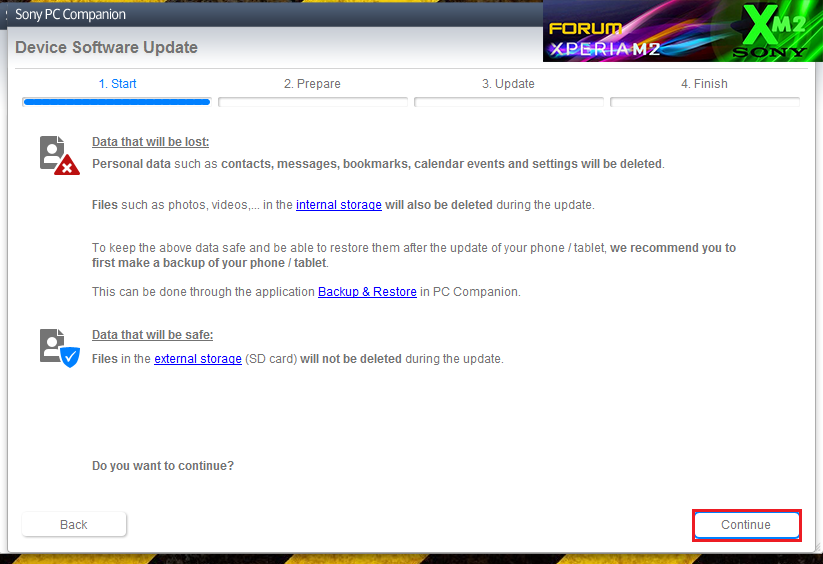Click 'we recommend you to' backup sentence

[414, 255]
